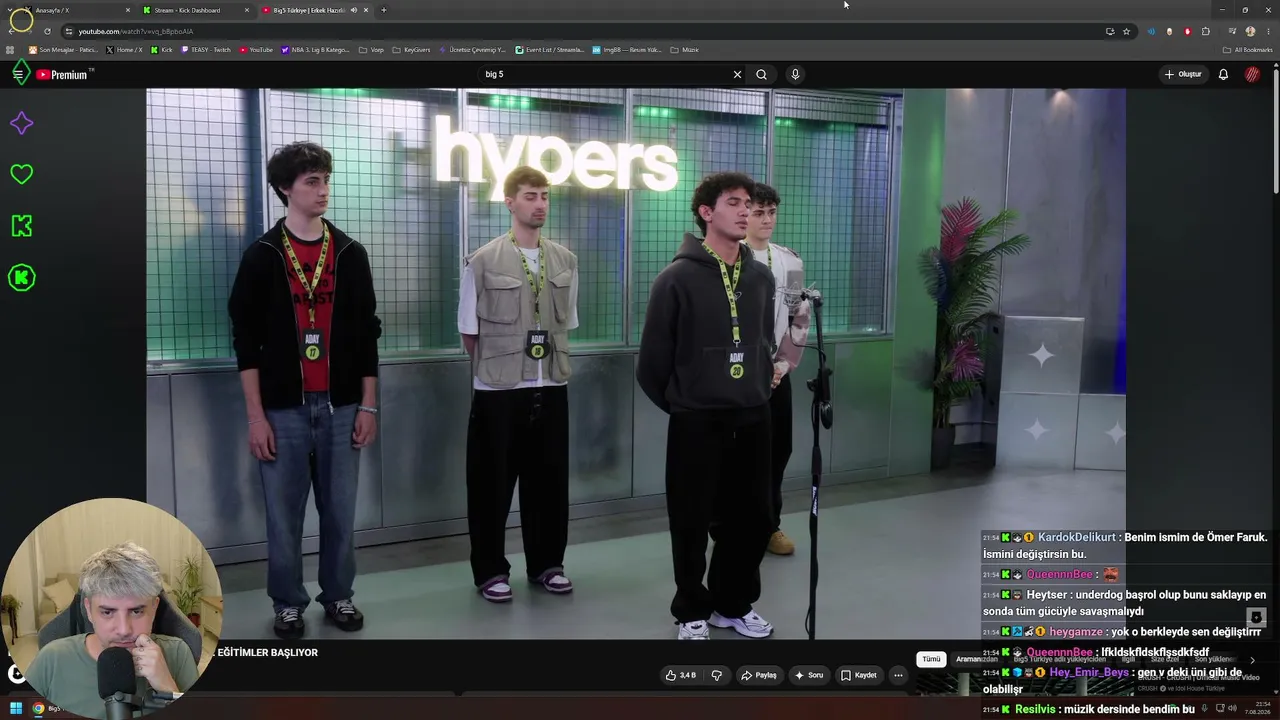Open Chrome from the Windows taskbar
The width and height of the screenshot is (1280, 720).
[x=38, y=708]
